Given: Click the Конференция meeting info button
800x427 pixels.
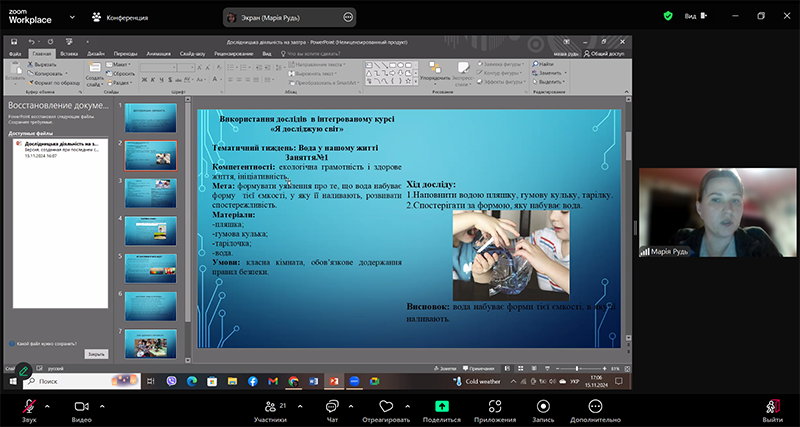Looking at the screenshot, I should coord(120,17).
